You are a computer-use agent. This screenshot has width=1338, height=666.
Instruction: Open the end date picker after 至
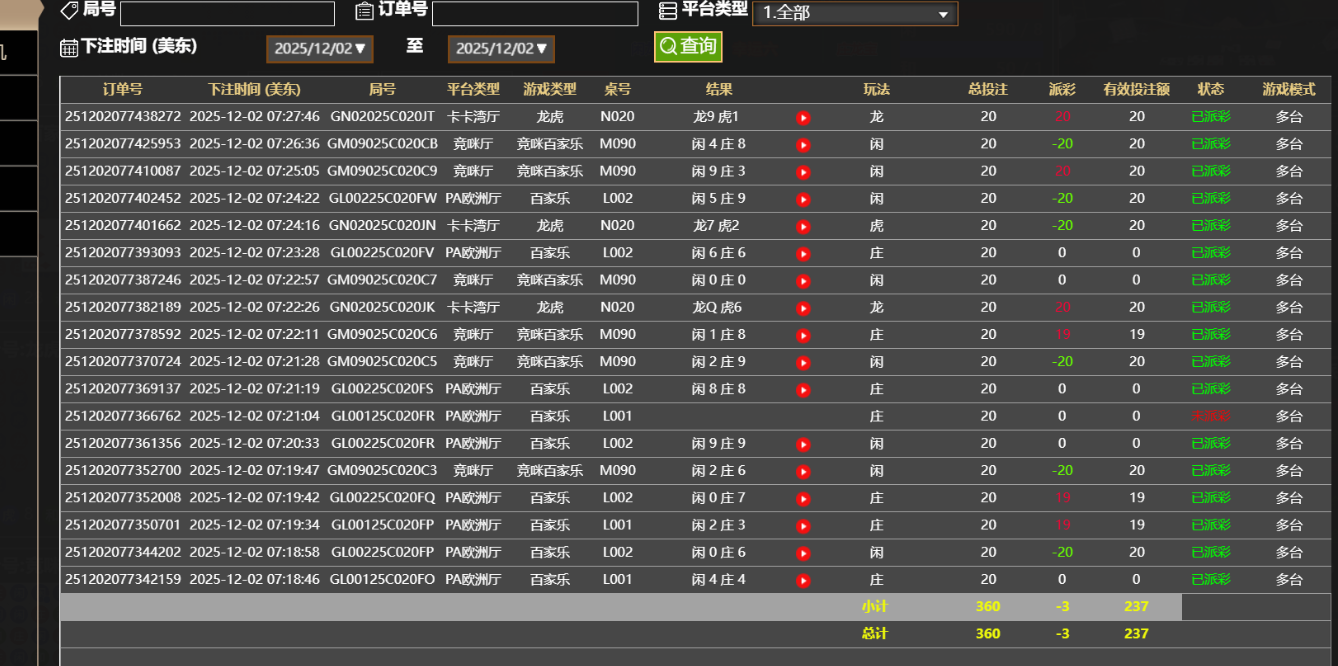pos(501,47)
